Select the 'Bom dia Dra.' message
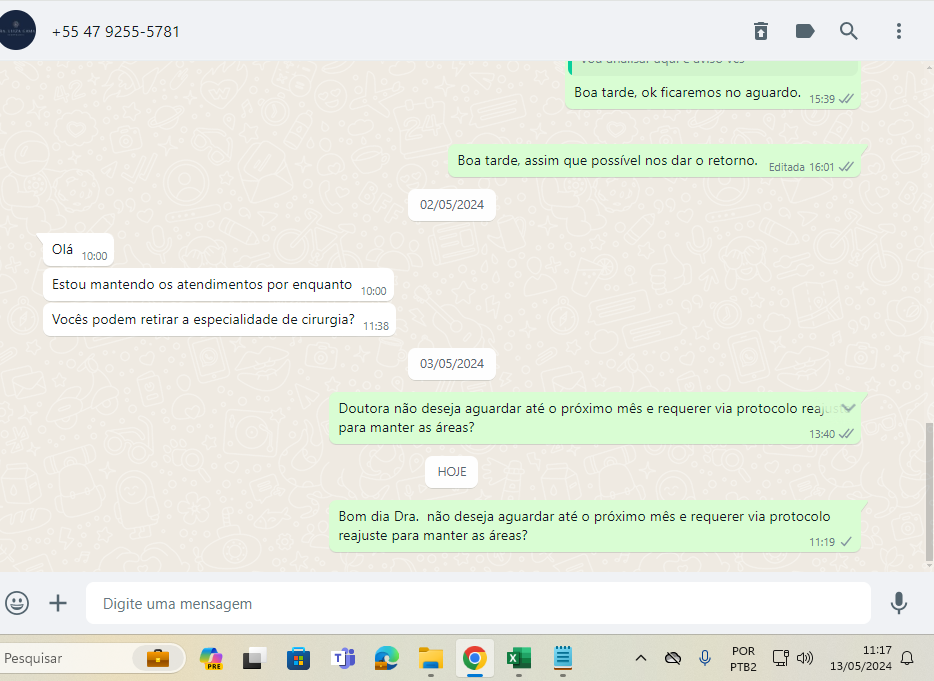 click(x=594, y=526)
